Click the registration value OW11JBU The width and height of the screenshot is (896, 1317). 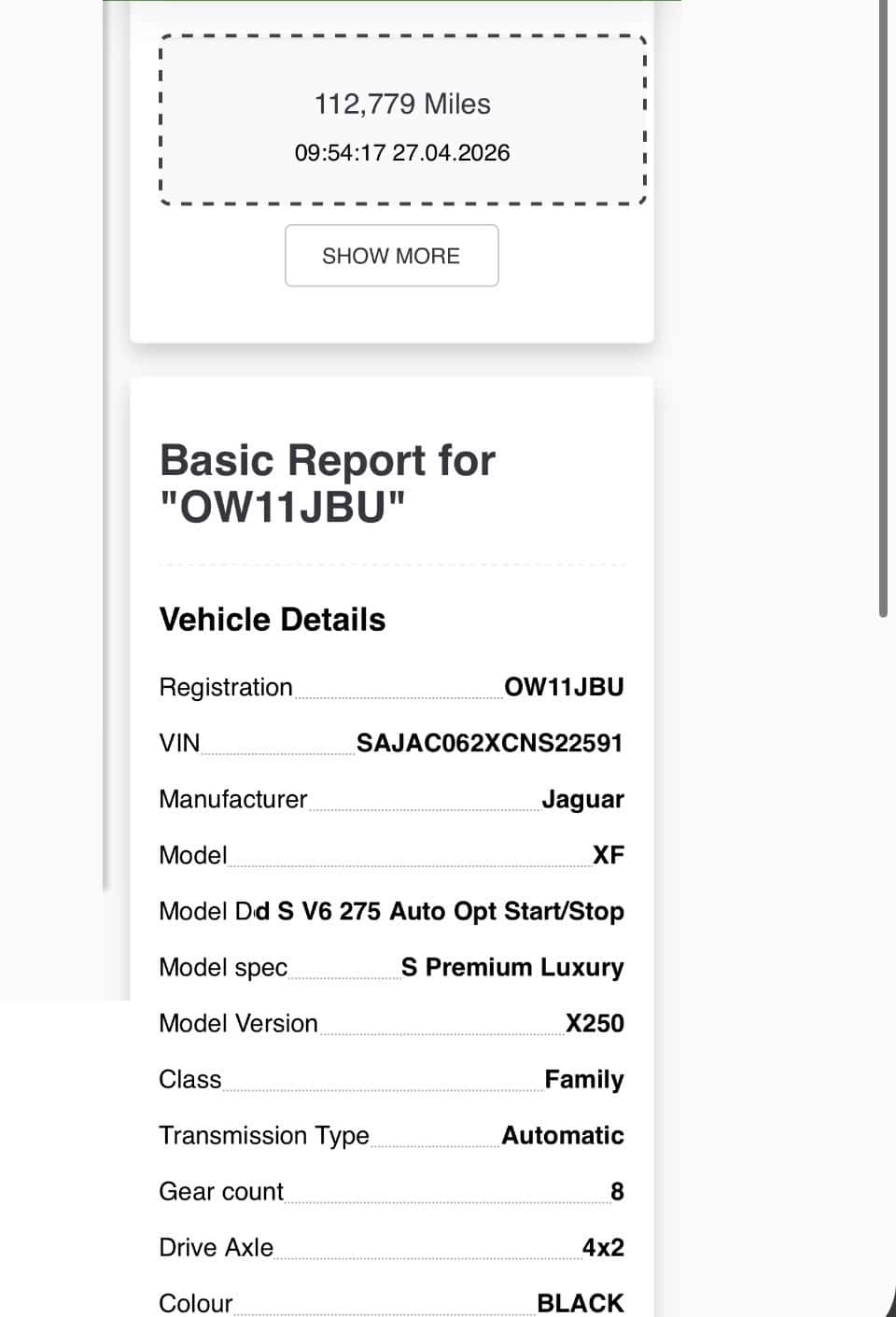tap(564, 687)
